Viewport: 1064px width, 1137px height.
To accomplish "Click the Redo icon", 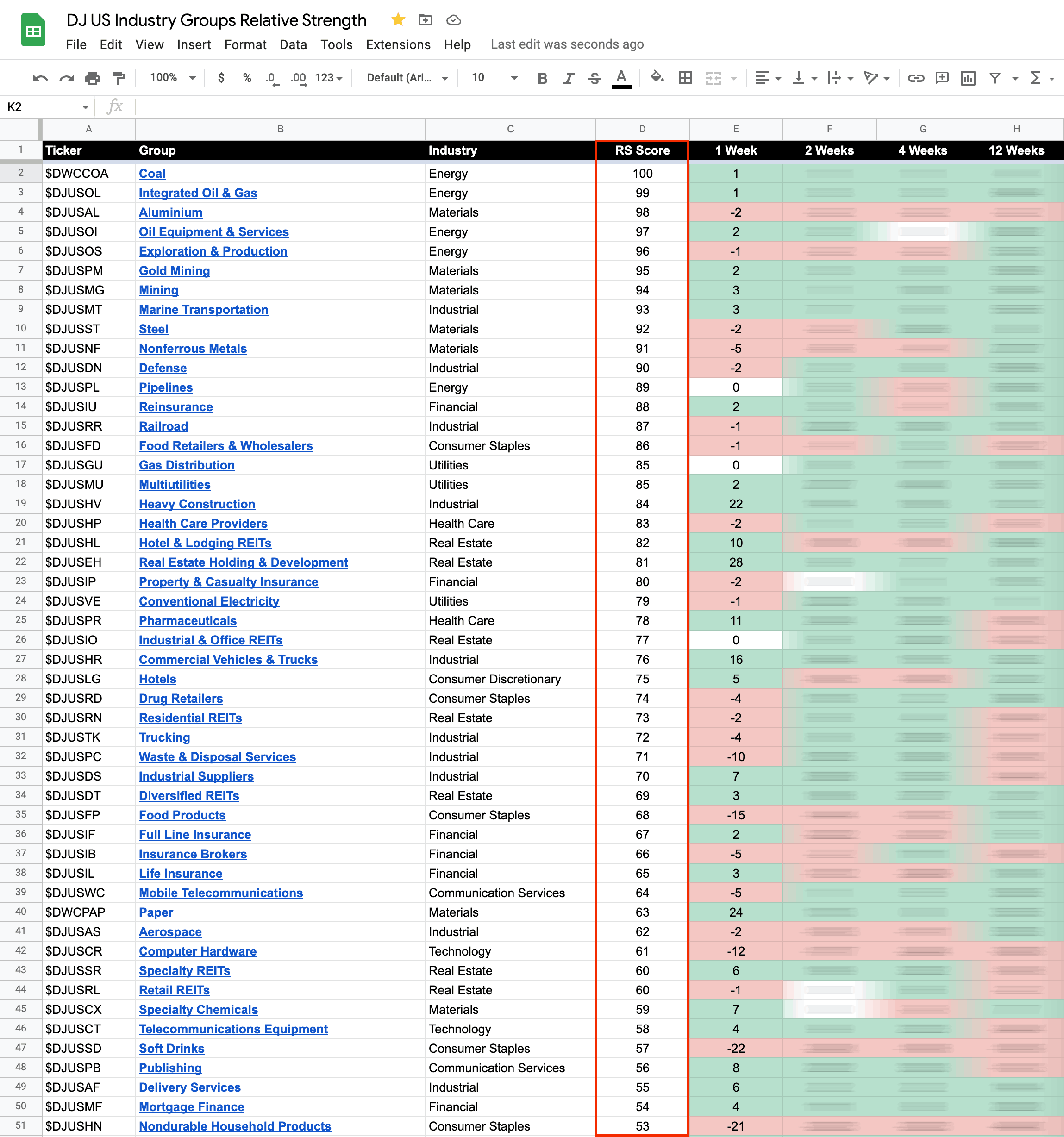I will pyautogui.click(x=67, y=78).
